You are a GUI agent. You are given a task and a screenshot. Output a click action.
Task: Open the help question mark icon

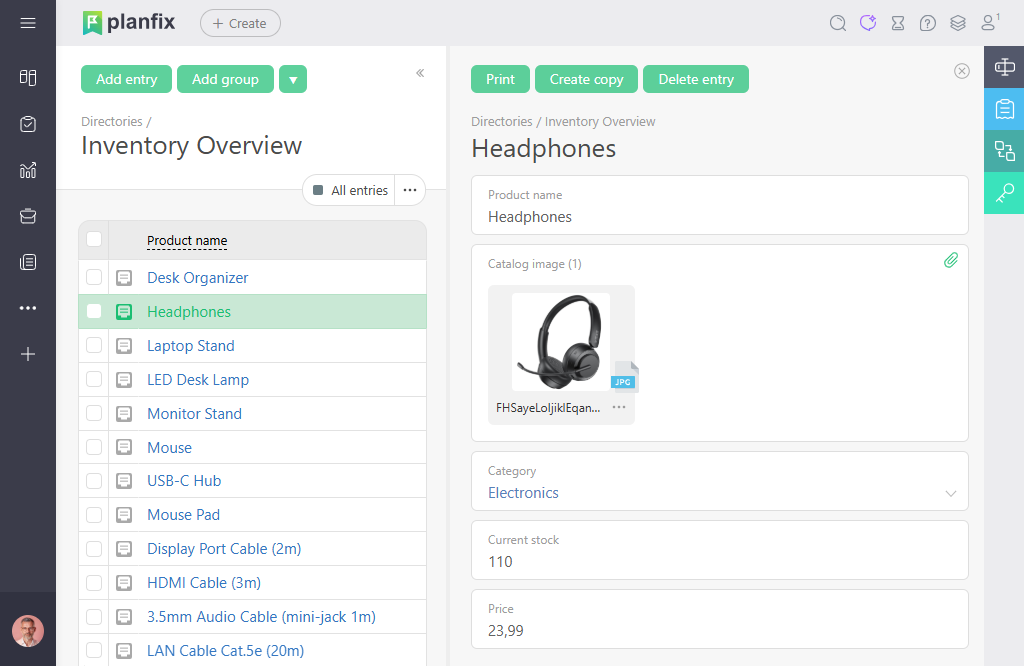[927, 24]
